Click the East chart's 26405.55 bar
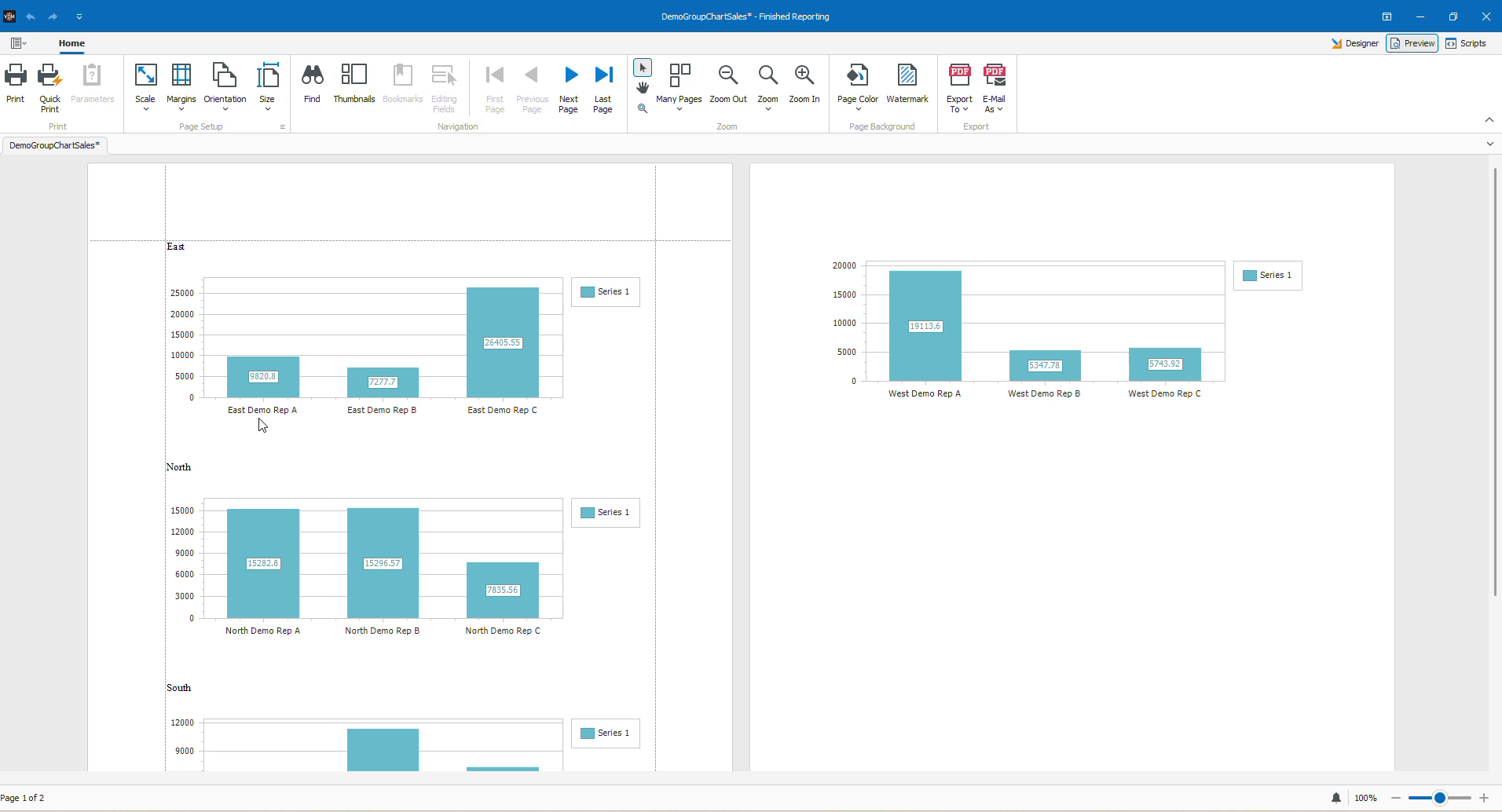The height and width of the screenshot is (812, 1502). pyautogui.click(x=503, y=342)
